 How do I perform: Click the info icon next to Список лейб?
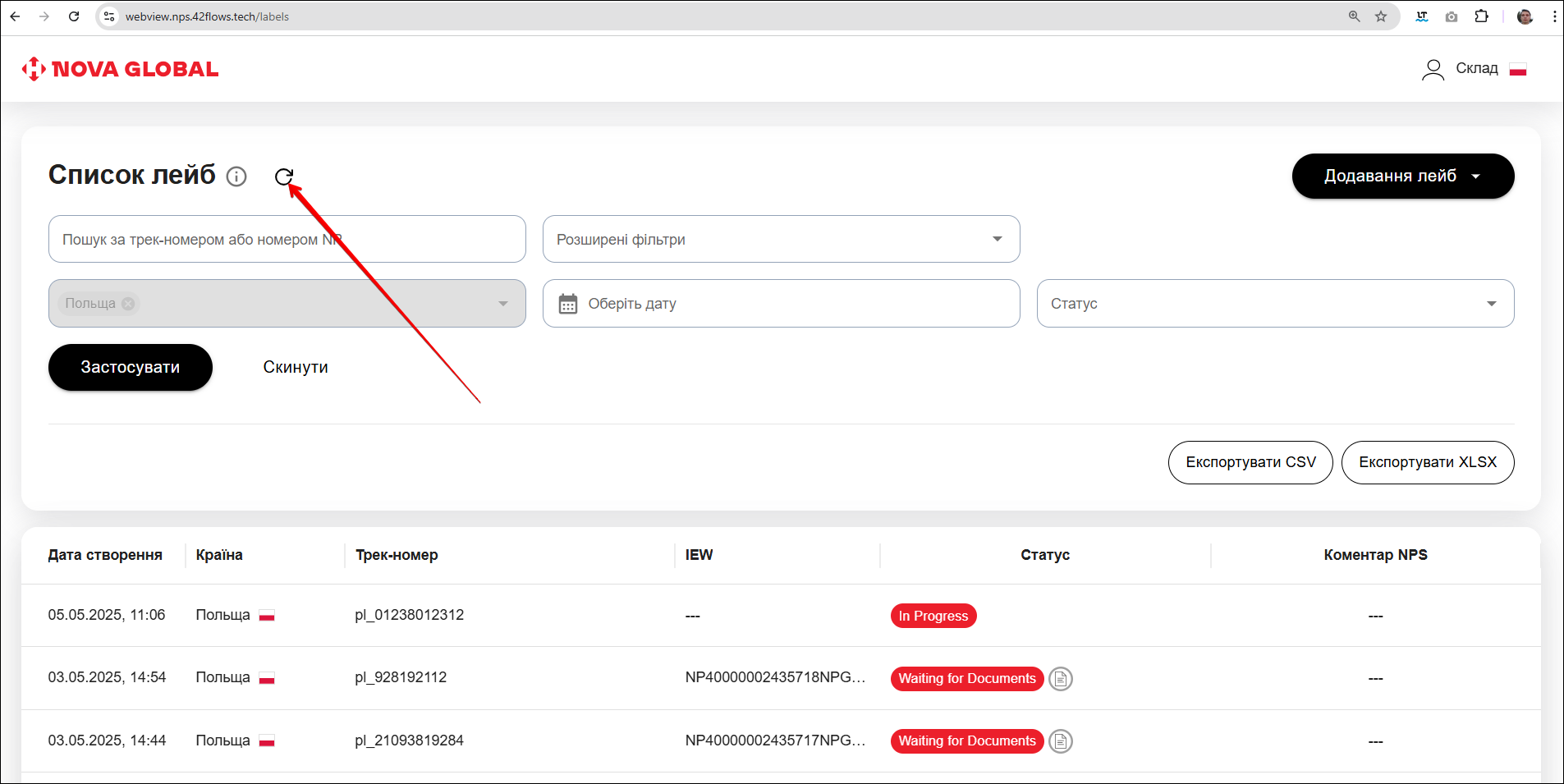(236, 177)
